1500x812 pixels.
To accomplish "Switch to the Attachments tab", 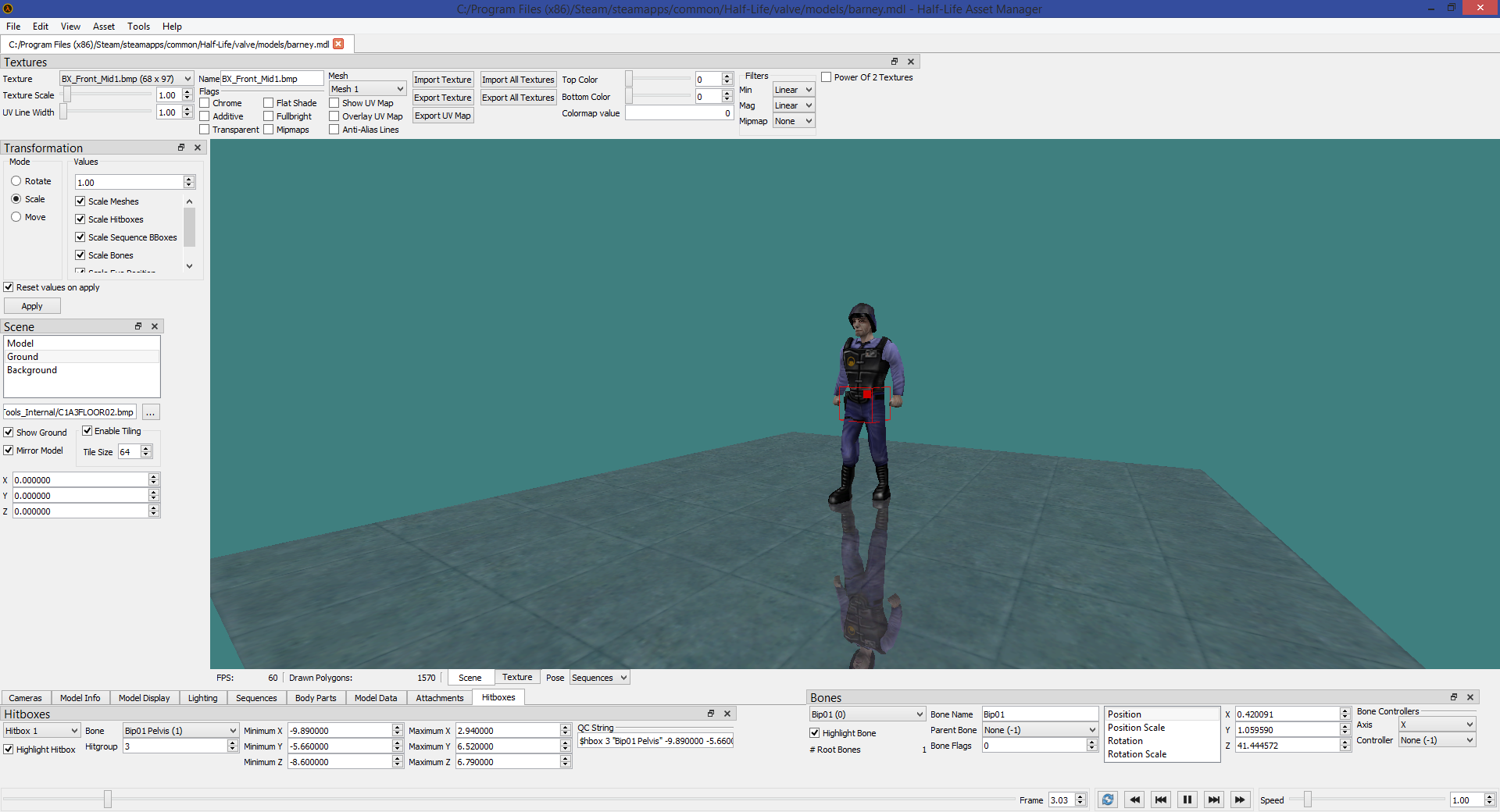I will click(440, 698).
